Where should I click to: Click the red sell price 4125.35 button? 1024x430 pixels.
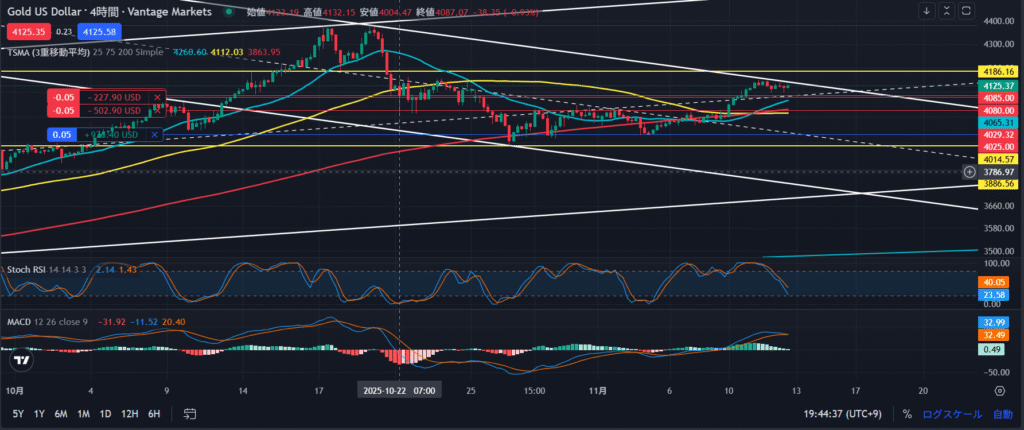click(23, 31)
